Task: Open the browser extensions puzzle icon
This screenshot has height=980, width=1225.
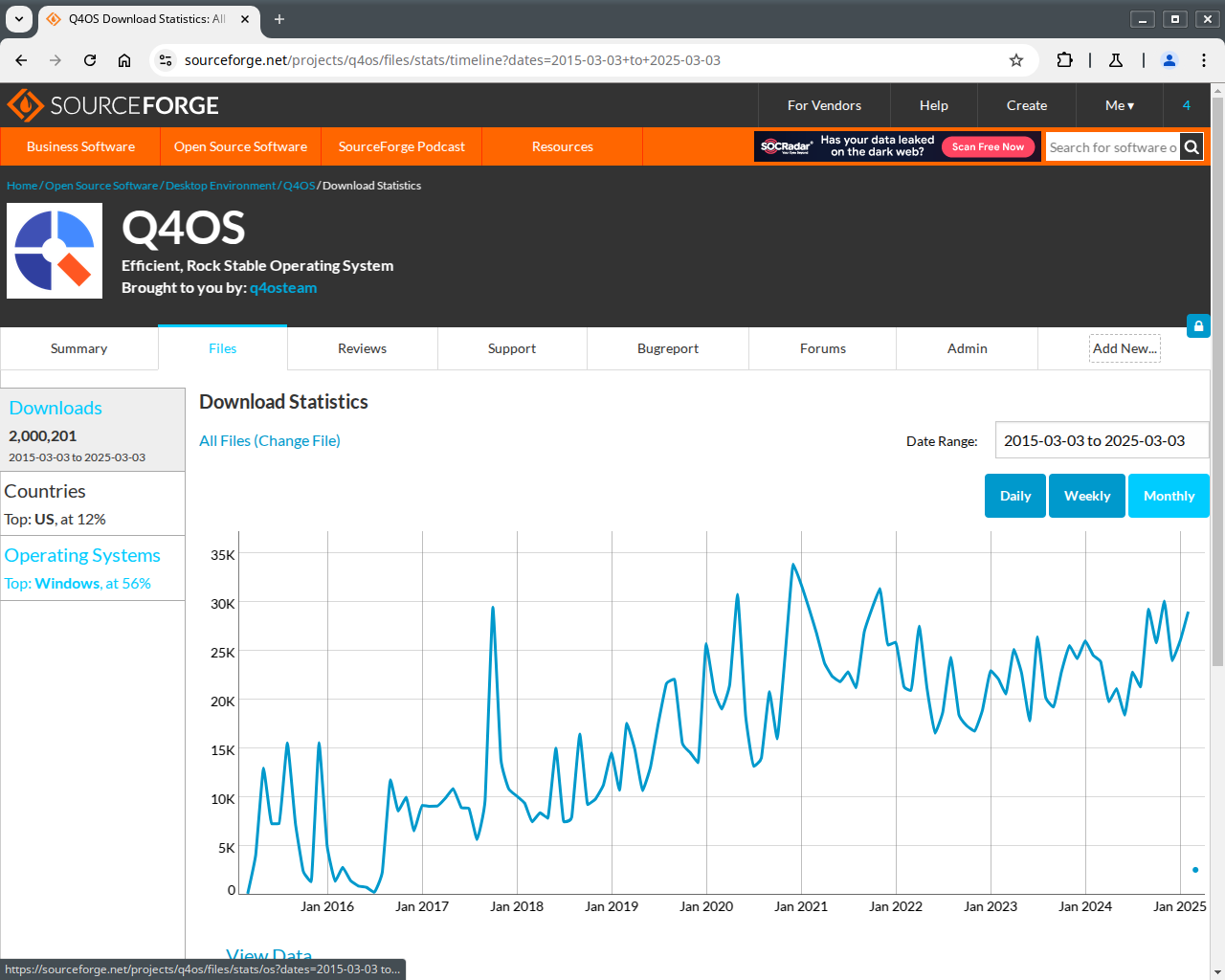Action: tap(1064, 60)
